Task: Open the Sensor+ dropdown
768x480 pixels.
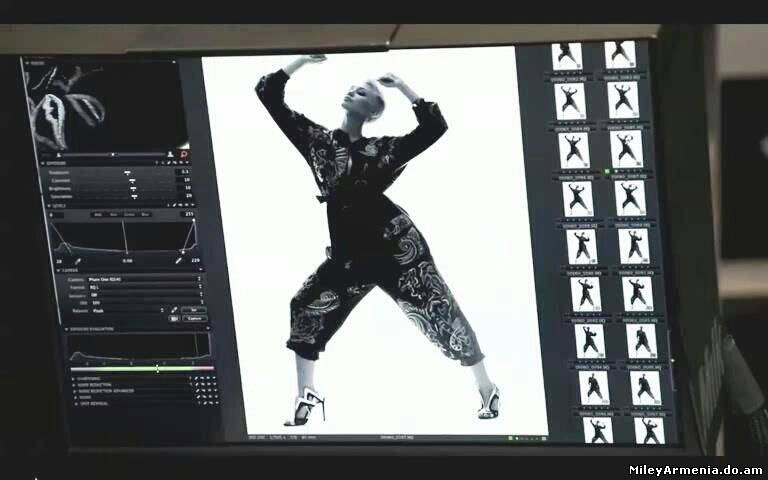Action: [146, 295]
